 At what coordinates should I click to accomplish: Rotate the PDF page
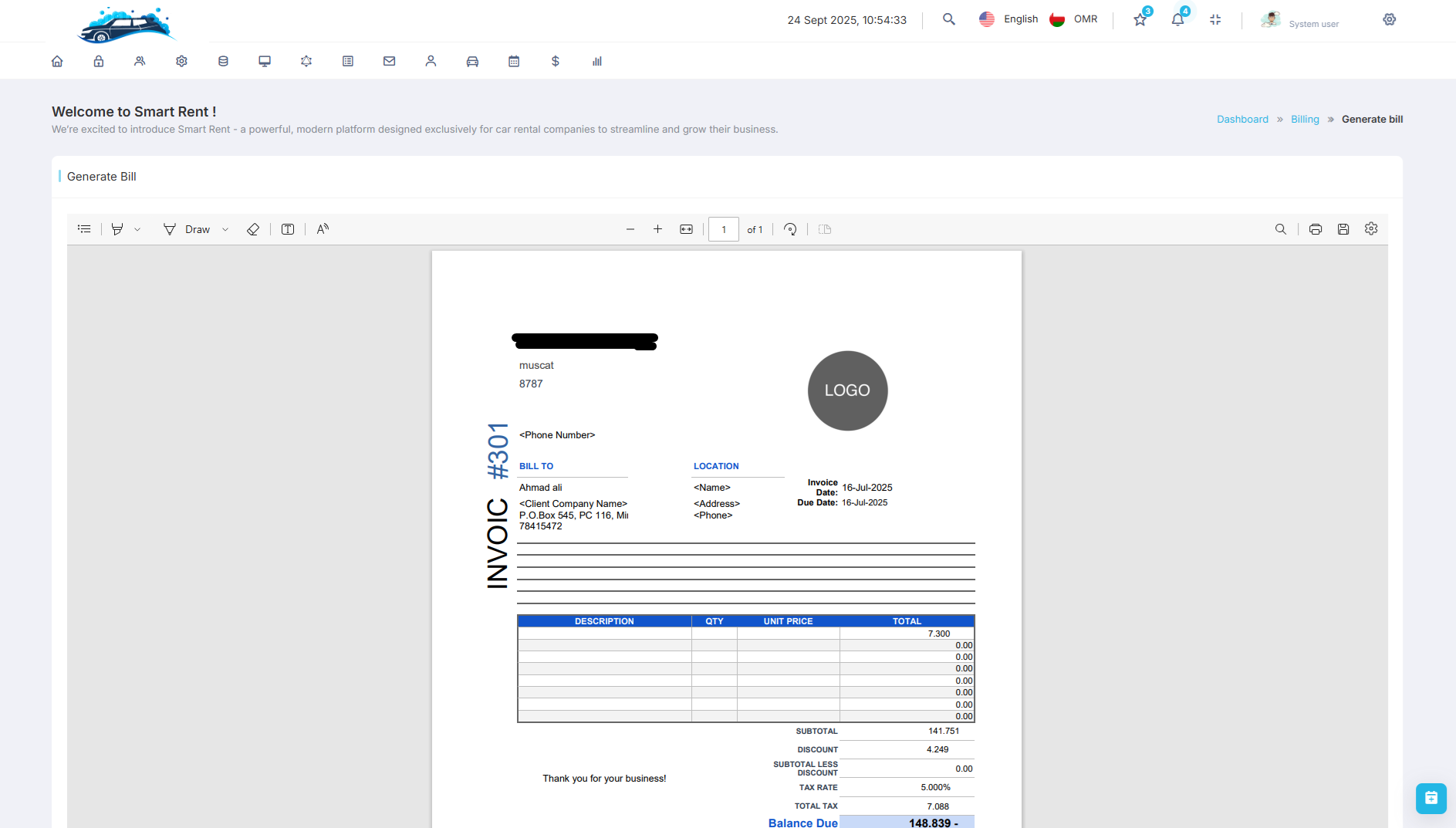790,229
